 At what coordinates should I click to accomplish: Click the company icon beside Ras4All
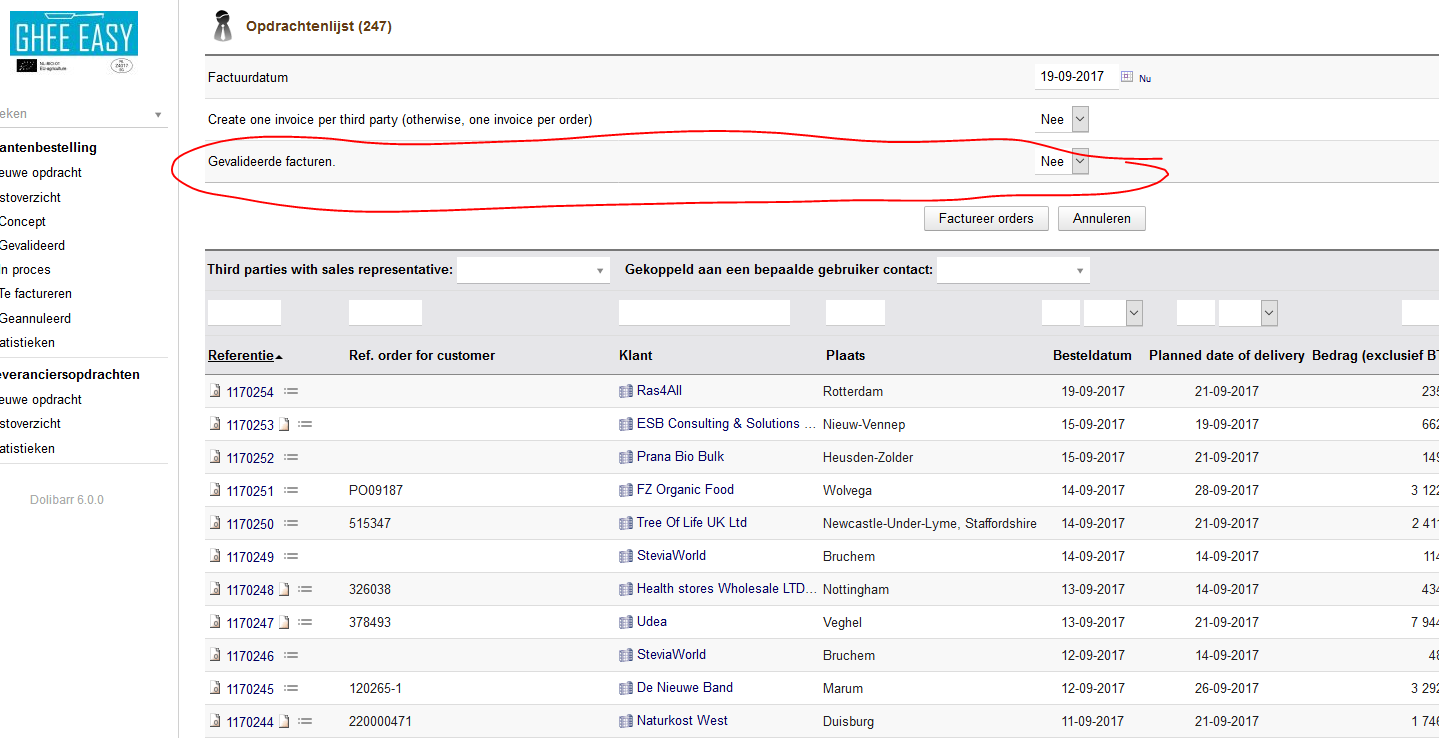(624, 390)
